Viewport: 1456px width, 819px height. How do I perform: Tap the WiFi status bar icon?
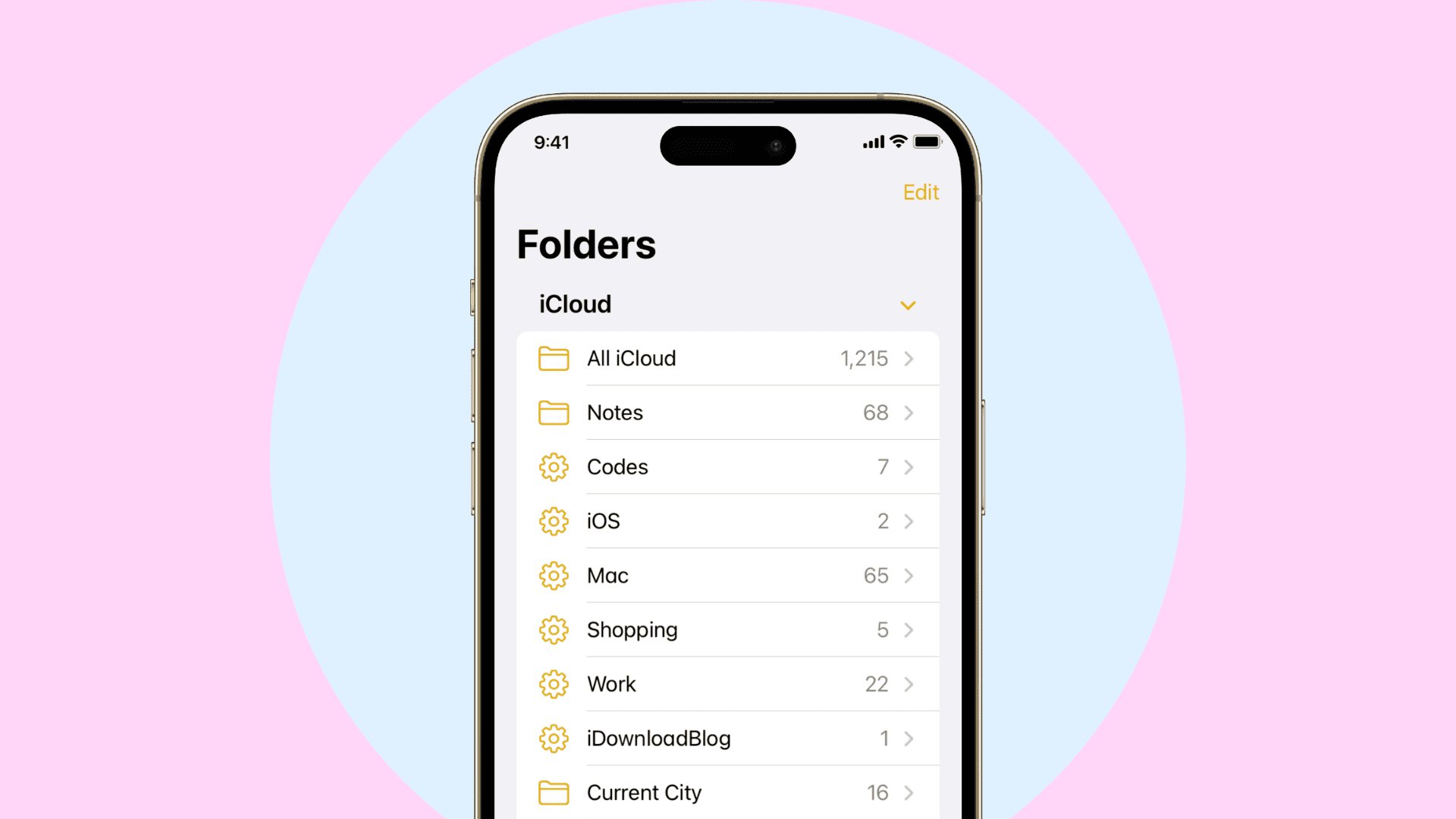click(x=897, y=141)
